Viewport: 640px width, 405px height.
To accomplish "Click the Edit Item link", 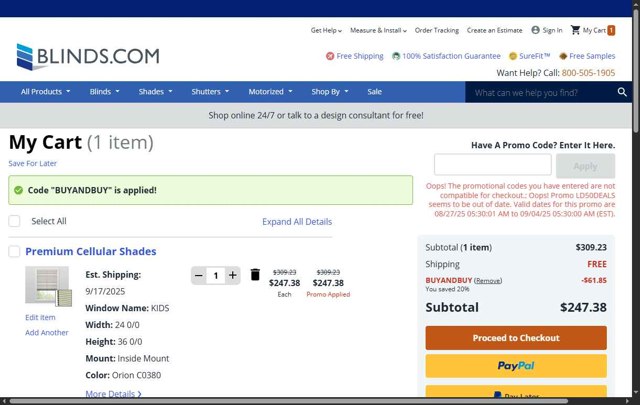I will pyautogui.click(x=40, y=317).
